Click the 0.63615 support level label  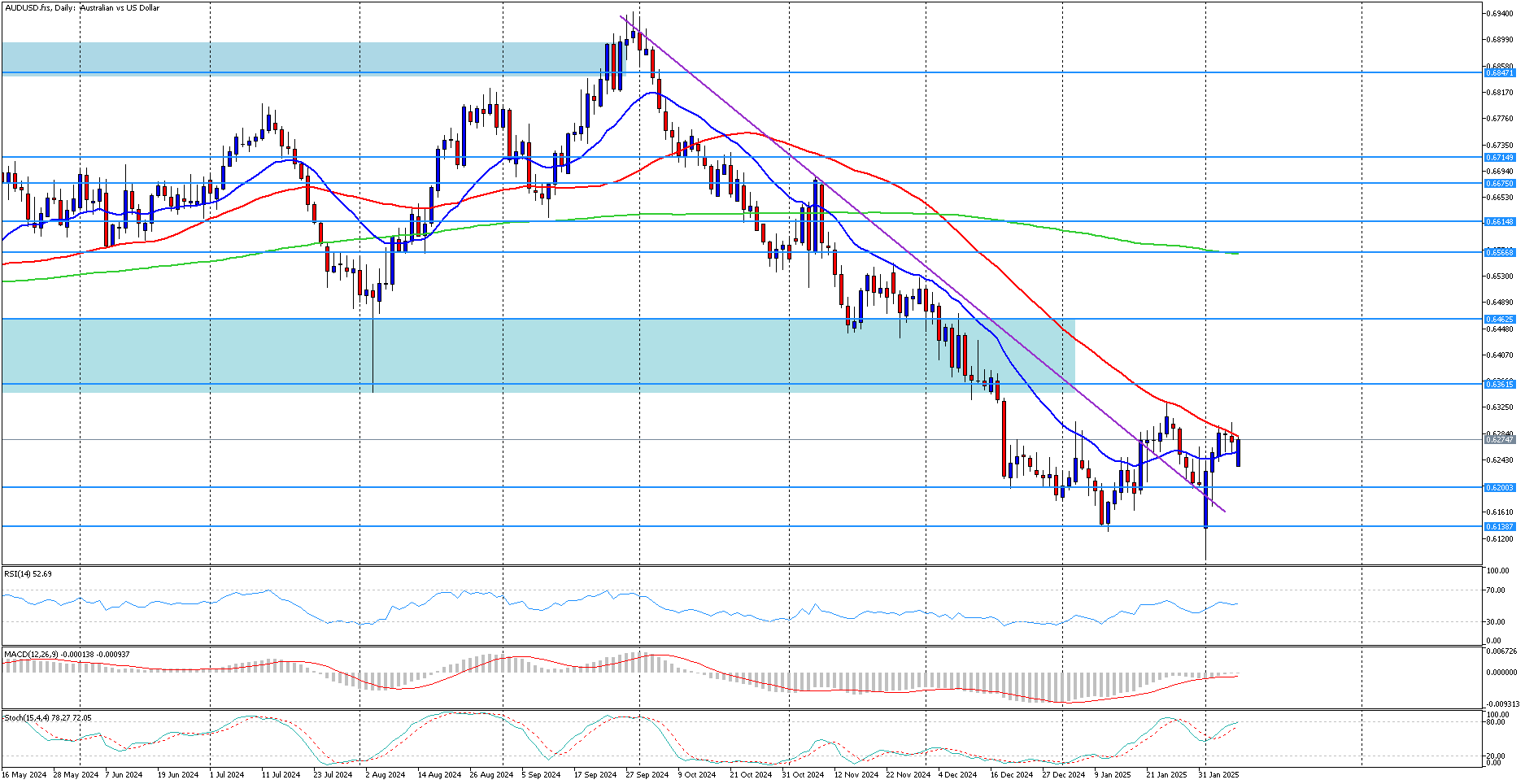point(1500,383)
